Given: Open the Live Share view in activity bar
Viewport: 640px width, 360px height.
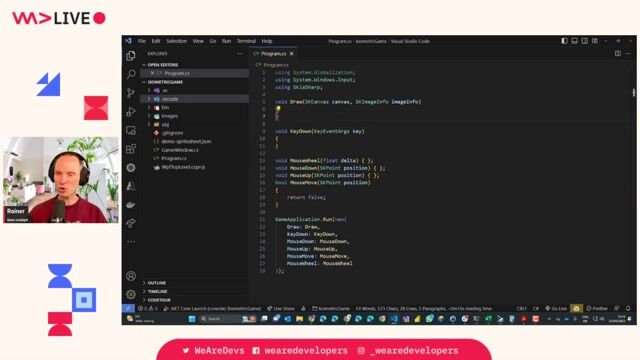Looking at the screenshot, I should (131, 223).
